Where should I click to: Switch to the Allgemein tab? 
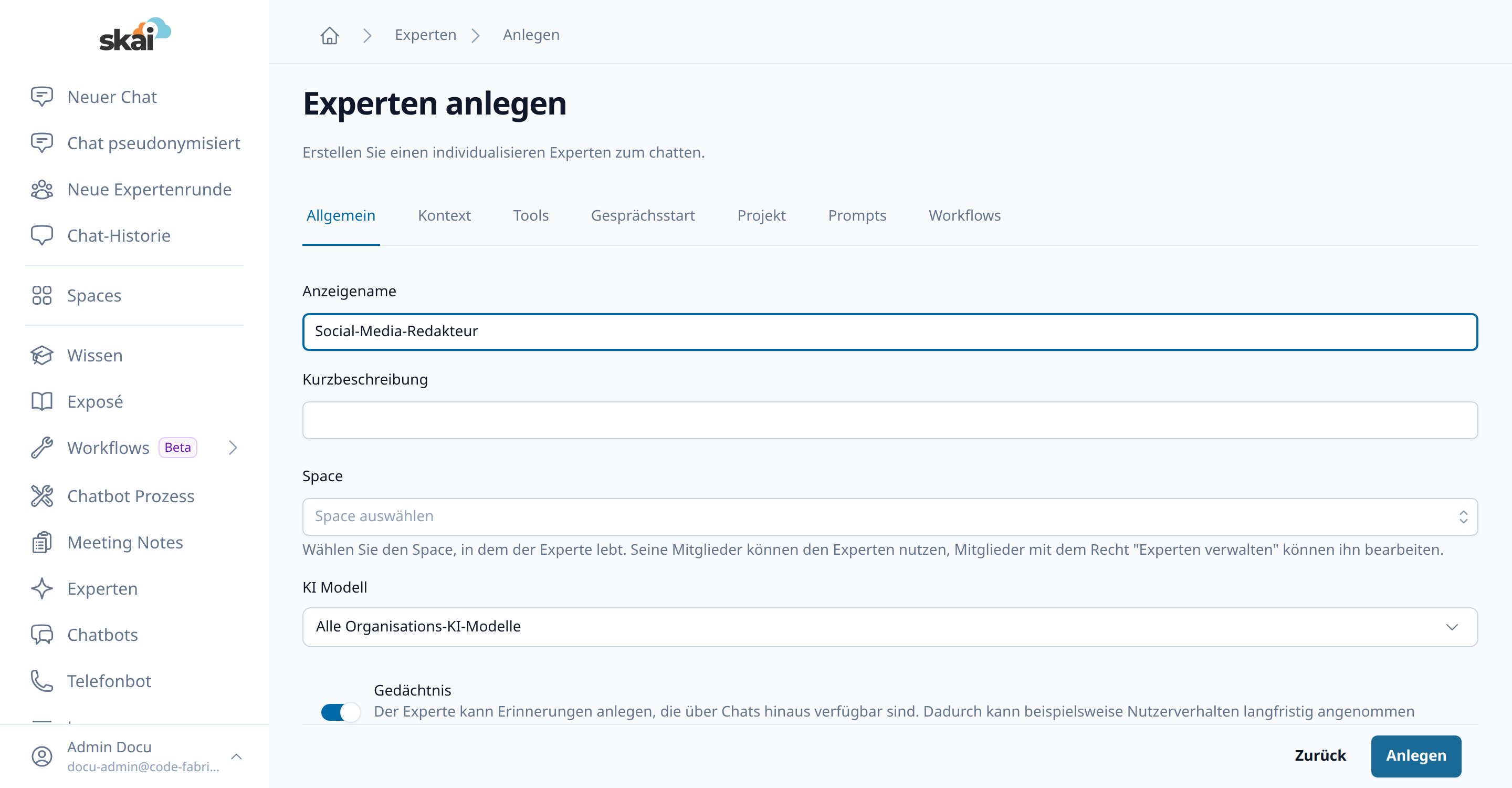point(341,215)
